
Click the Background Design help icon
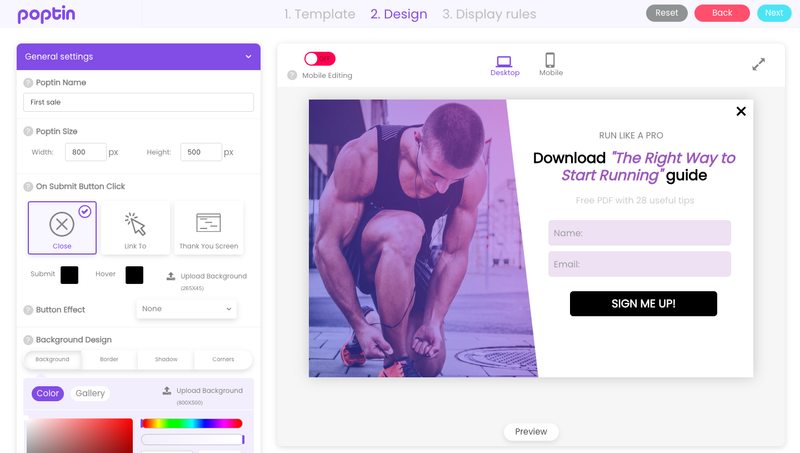click(28, 340)
